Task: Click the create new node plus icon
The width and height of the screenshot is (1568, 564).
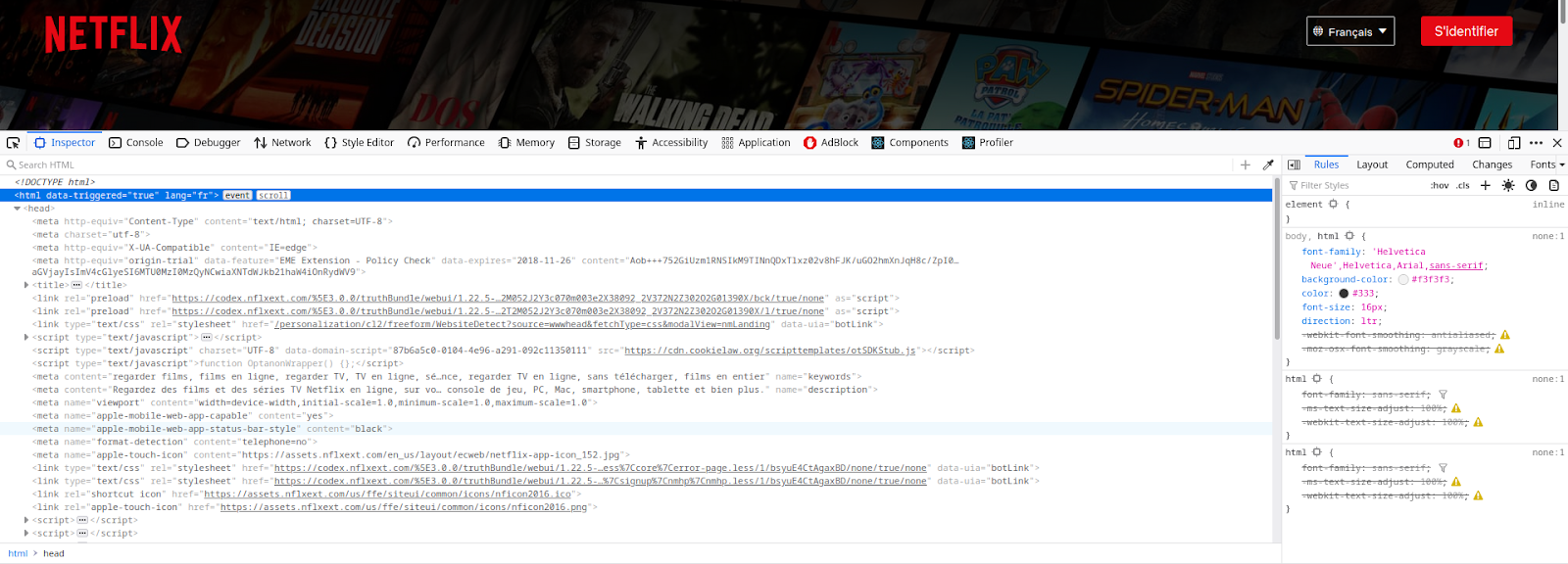Action: click(x=1246, y=165)
